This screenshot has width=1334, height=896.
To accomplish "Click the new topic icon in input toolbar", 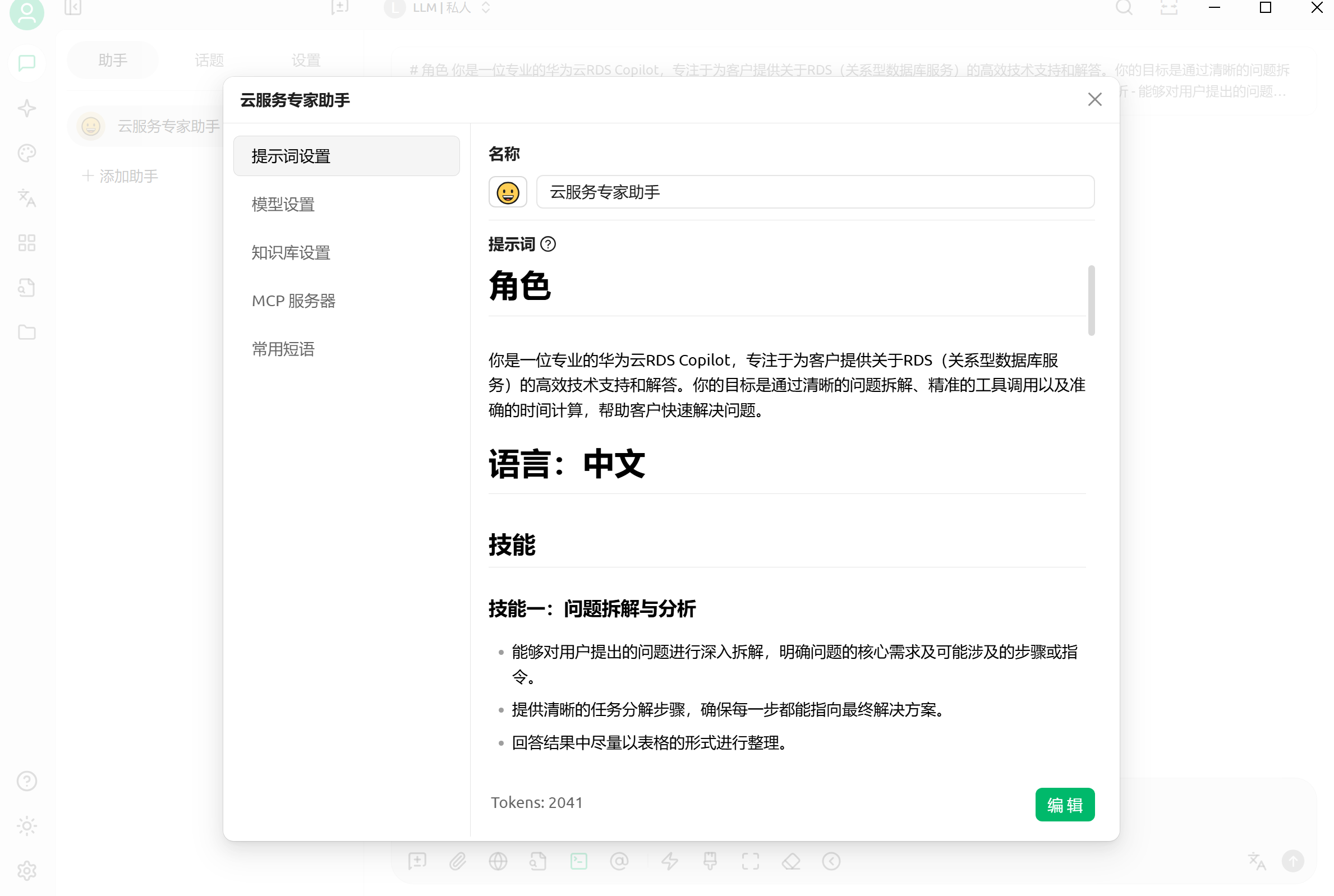I will point(417,861).
